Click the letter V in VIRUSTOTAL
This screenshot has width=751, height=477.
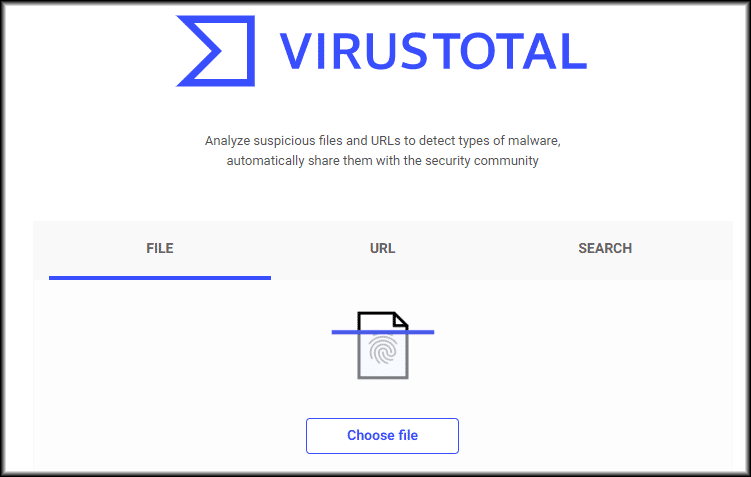coord(295,51)
